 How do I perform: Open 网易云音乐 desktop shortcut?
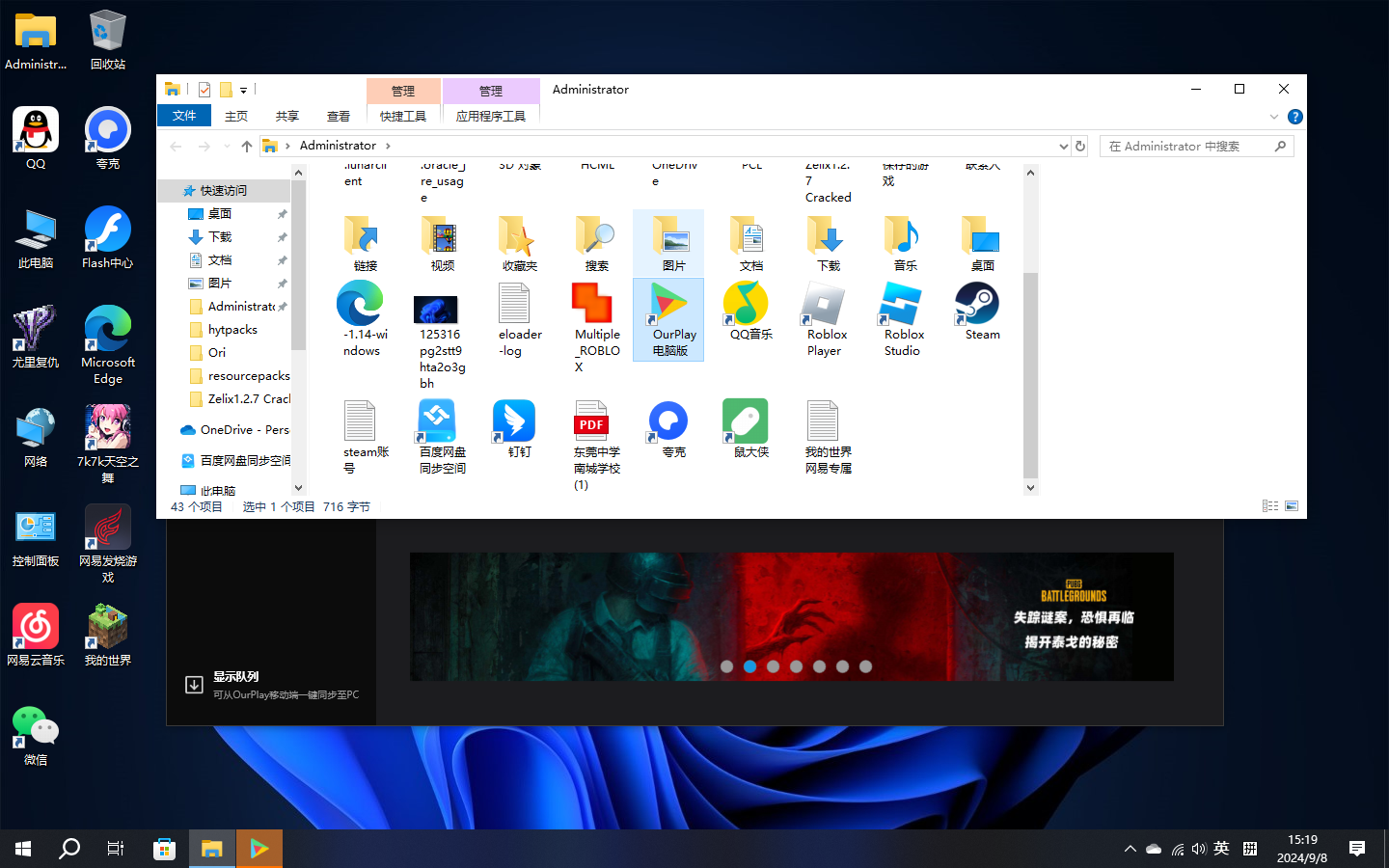click(x=36, y=636)
